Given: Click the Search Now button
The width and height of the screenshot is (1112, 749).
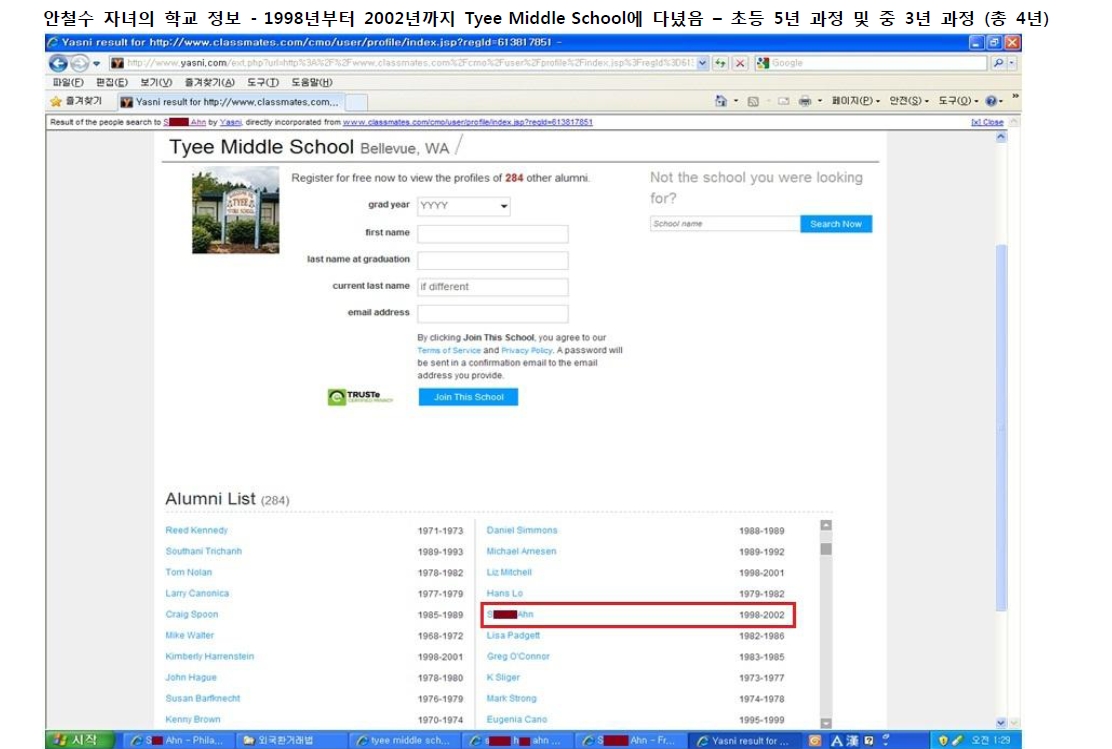Looking at the screenshot, I should coord(836,224).
